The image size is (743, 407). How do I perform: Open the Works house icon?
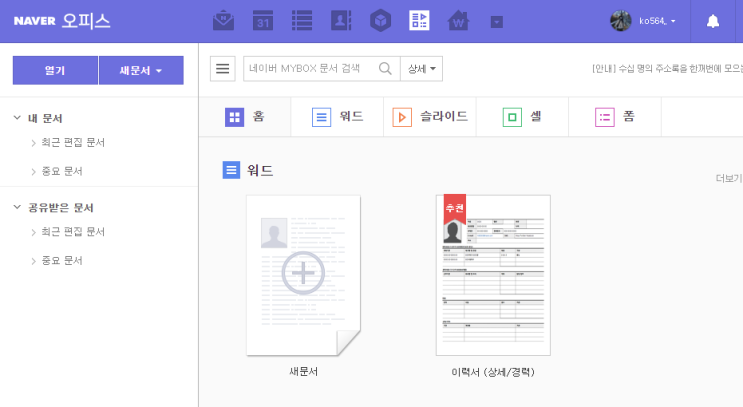click(458, 21)
